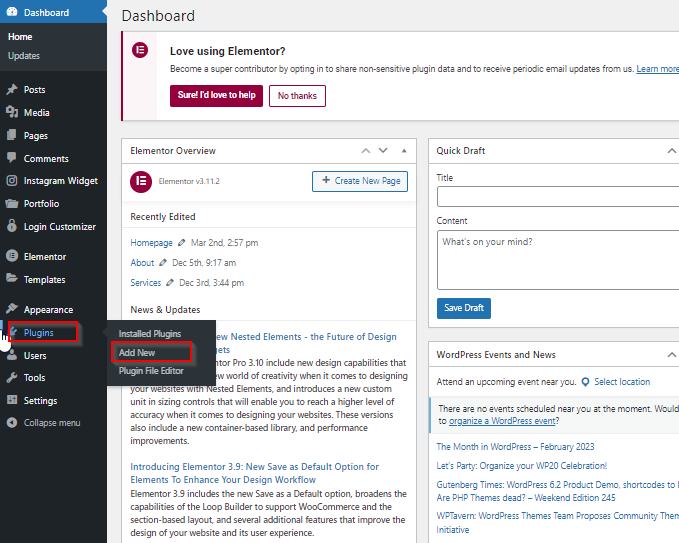This screenshot has height=543, width=679.
Task: Open Plugin File Editor submenu item
Action: [x=151, y=371]
